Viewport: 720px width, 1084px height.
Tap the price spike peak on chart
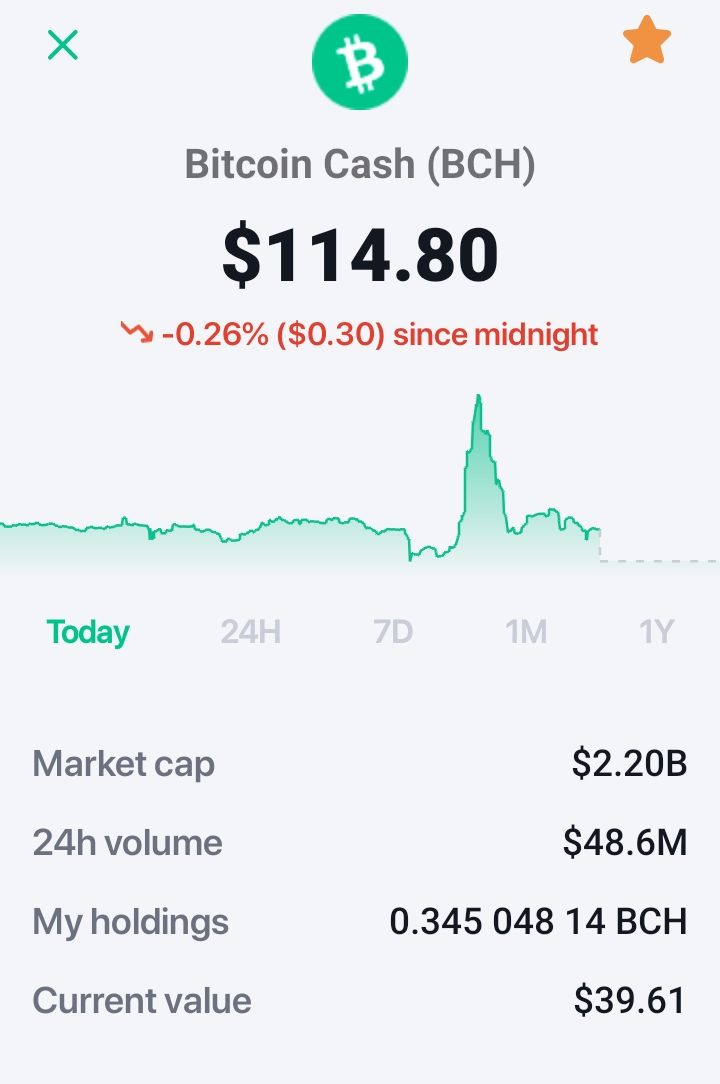coord(478,397)
